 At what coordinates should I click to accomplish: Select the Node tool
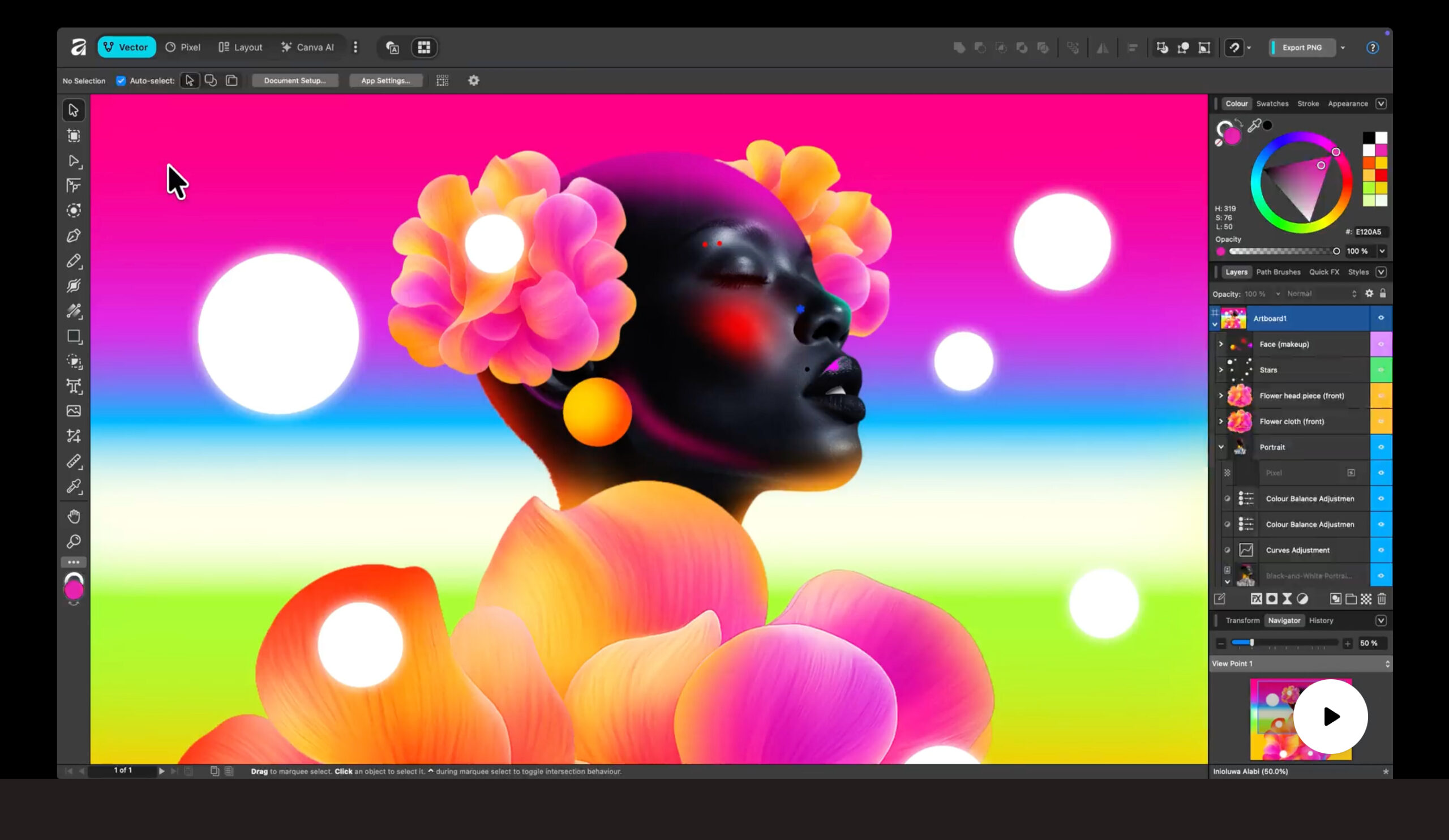click(74, 161)
